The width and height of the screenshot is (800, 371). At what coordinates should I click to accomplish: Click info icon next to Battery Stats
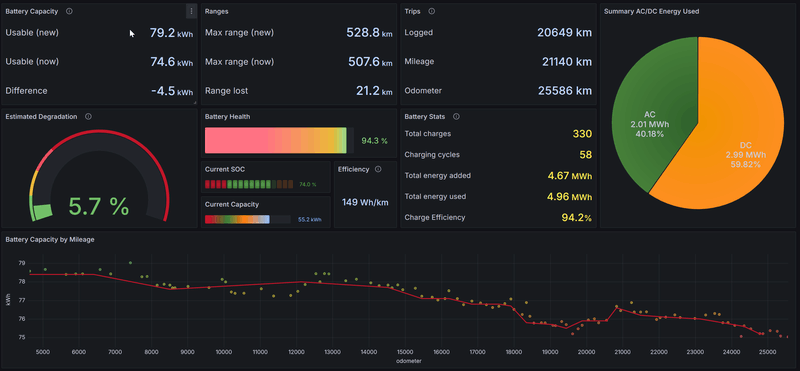[x=456, y=116]
